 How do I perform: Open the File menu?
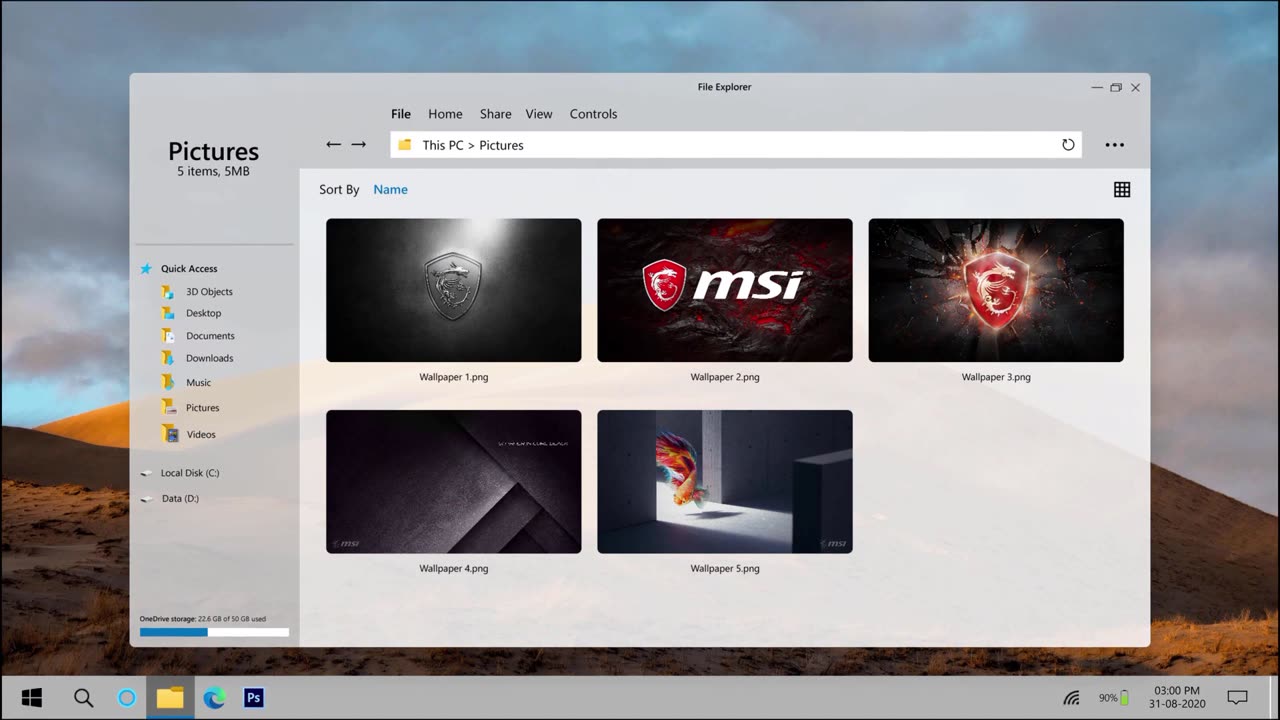[401, 114]
